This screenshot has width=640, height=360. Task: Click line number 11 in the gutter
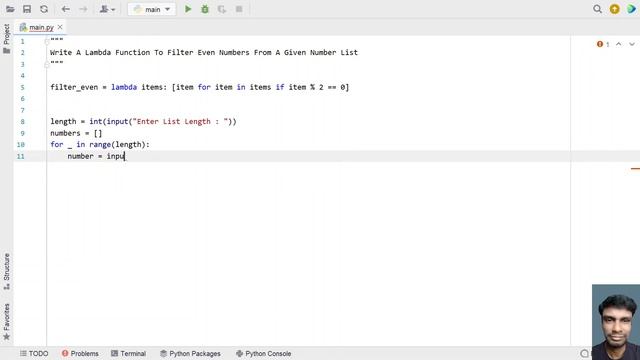[20, 156]
